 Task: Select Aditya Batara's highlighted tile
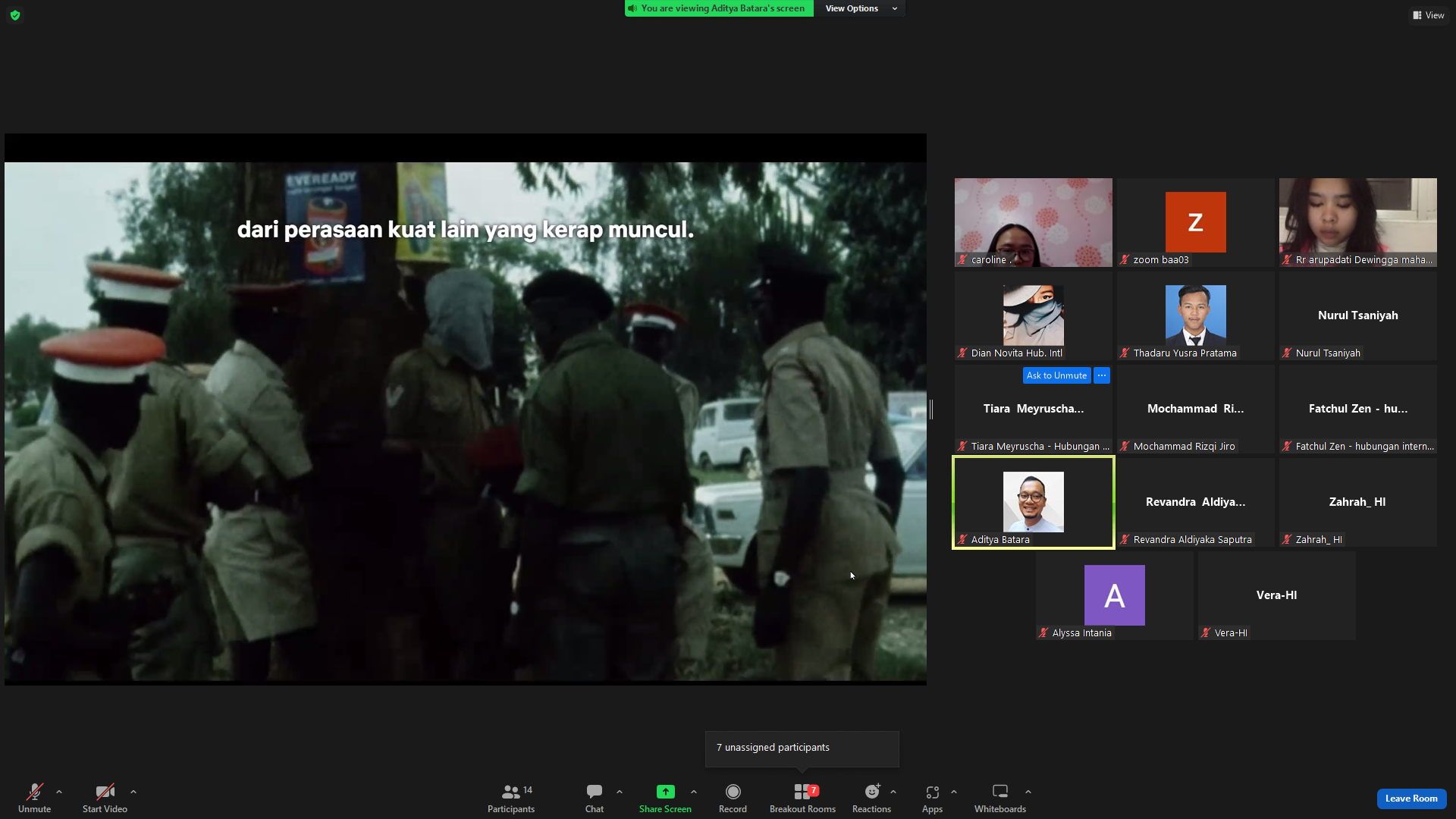[x=1033, y=502]
